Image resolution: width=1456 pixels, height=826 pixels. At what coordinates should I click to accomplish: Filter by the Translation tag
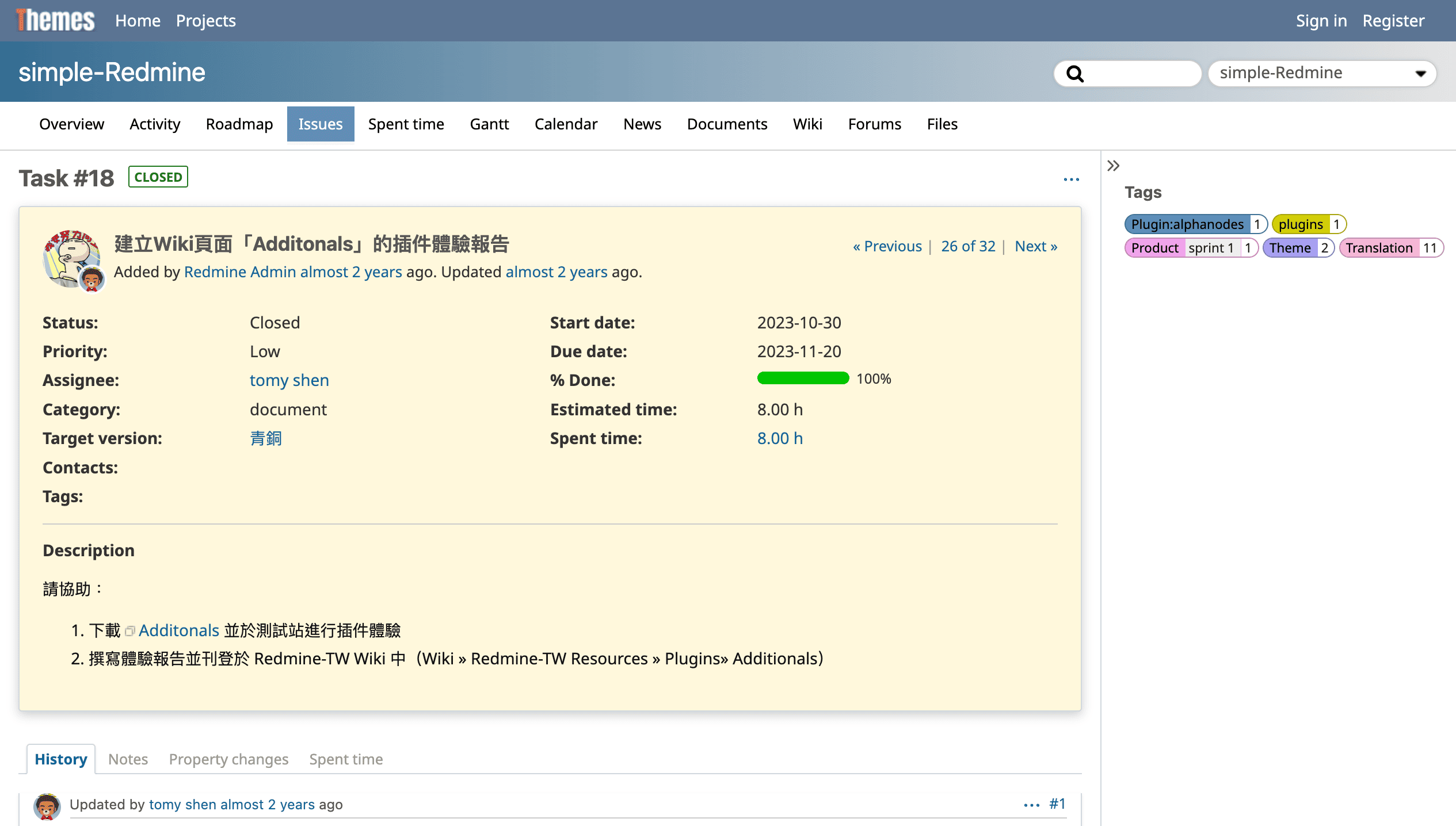tap(1378, 248)
